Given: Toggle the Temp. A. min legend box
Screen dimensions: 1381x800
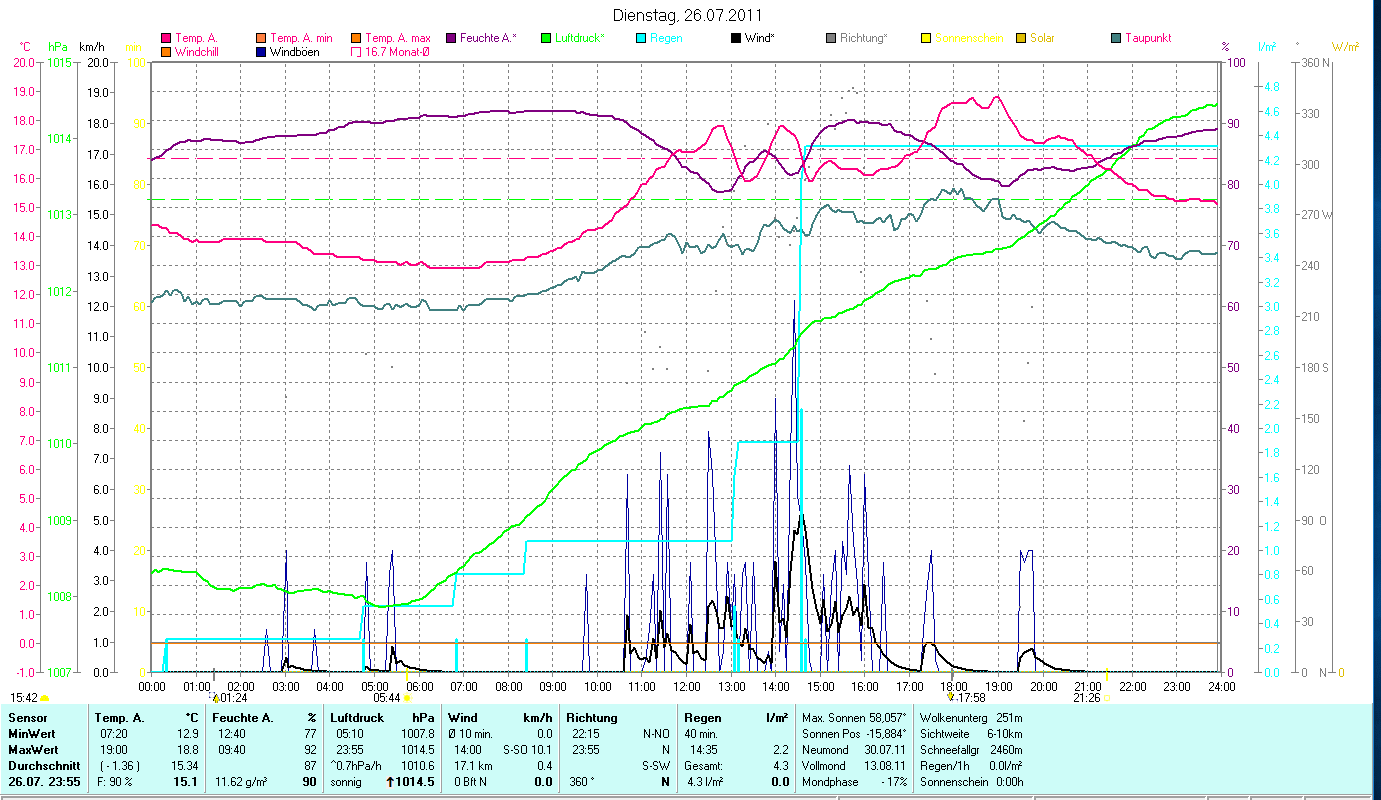Looking at the screenshot, I should click(x=261, y=38).
